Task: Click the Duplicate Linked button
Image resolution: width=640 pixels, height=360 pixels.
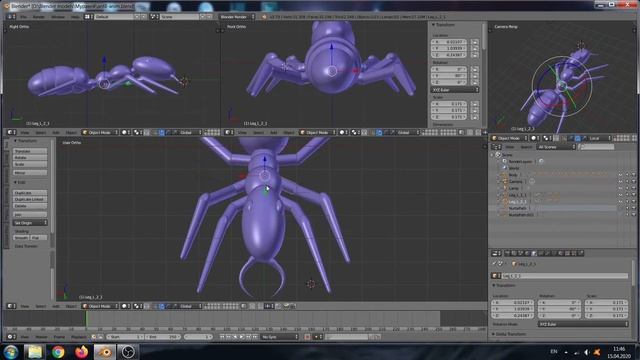Action: coord(30,199)
